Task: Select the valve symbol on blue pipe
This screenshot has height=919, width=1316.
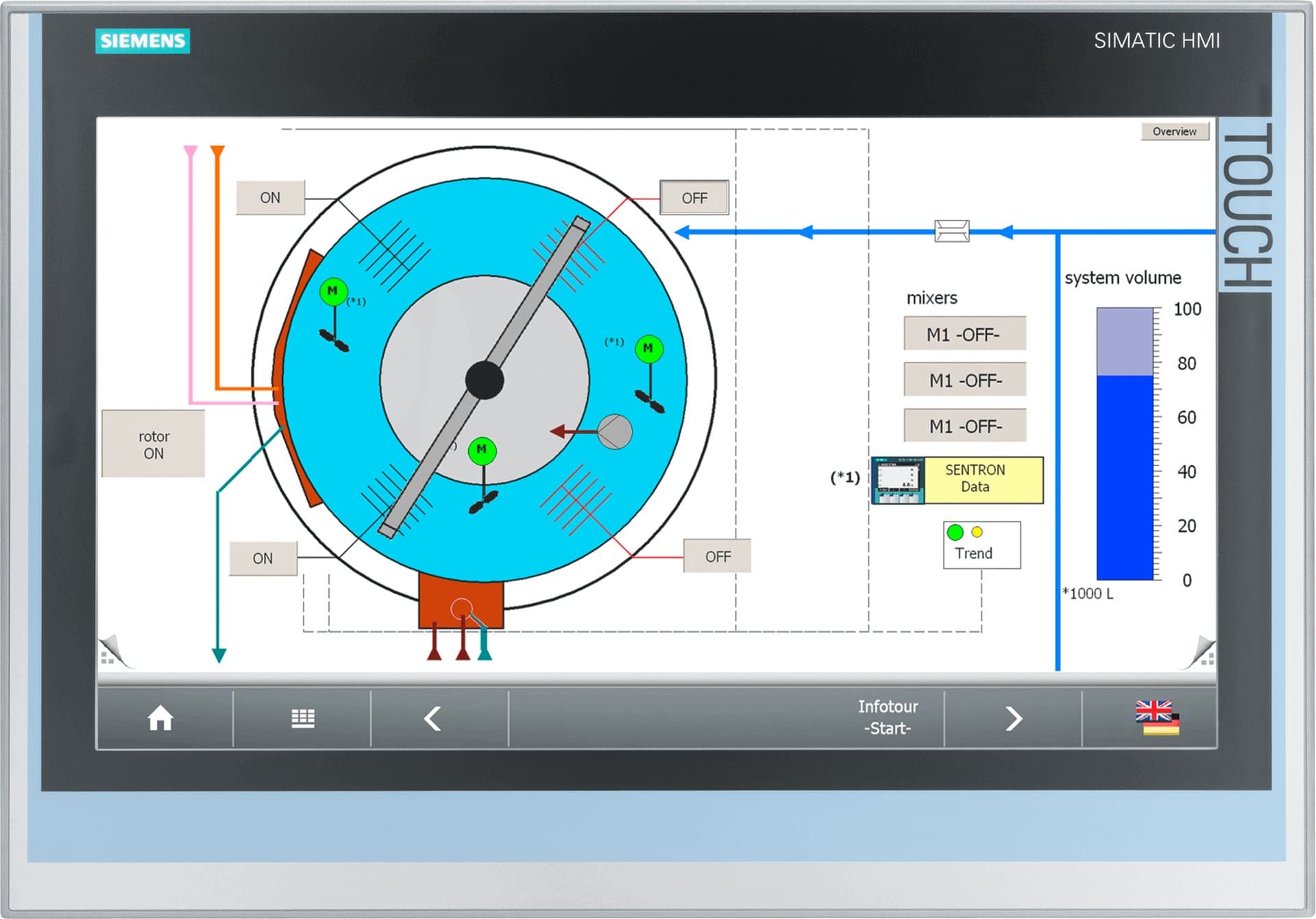Action: tap(952, 231)
